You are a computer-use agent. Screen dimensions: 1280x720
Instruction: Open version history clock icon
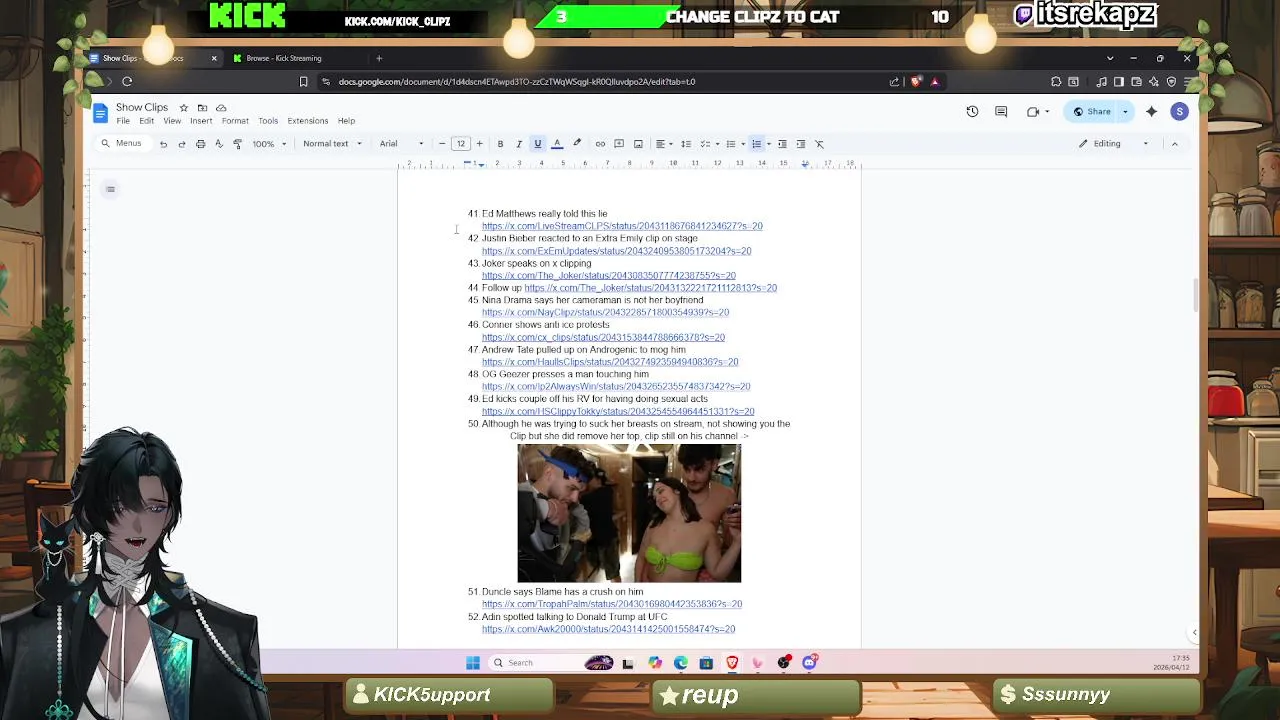tap(972, 112)
